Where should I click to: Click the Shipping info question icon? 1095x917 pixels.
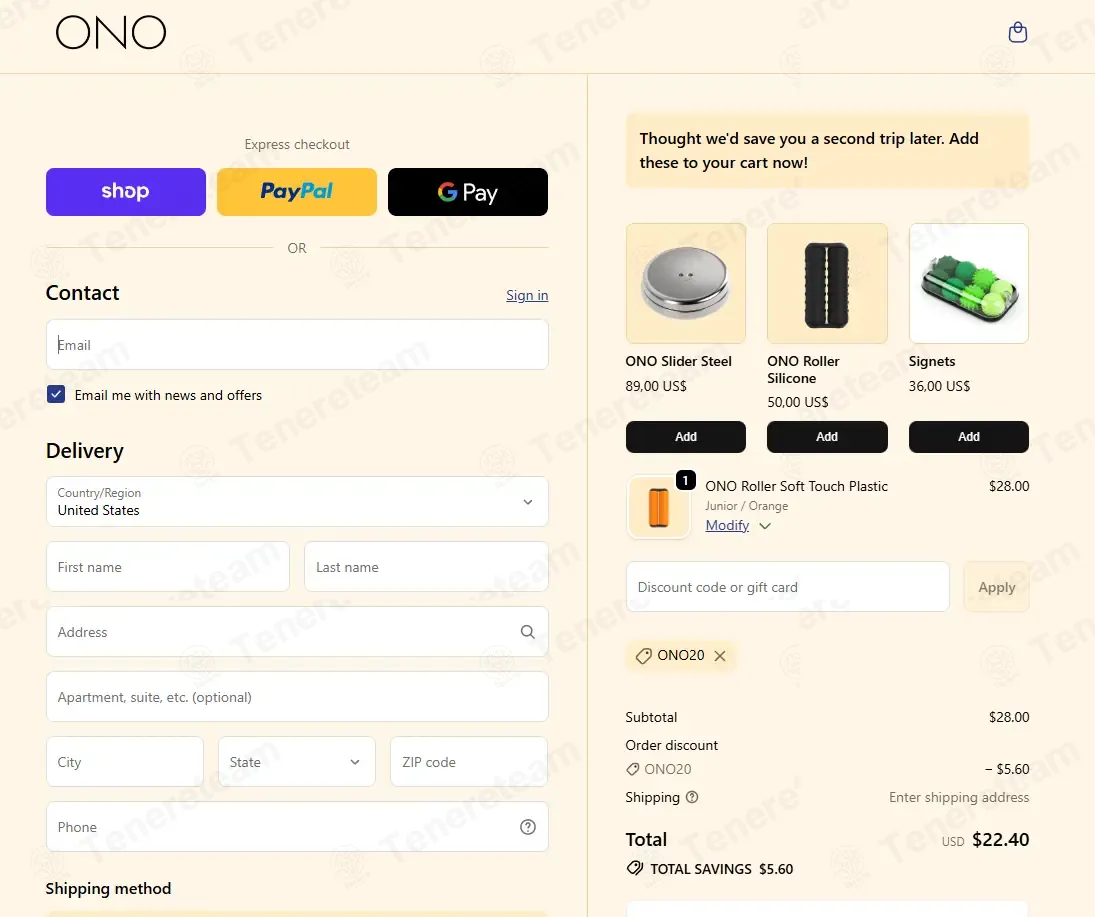tap(692, 797)
